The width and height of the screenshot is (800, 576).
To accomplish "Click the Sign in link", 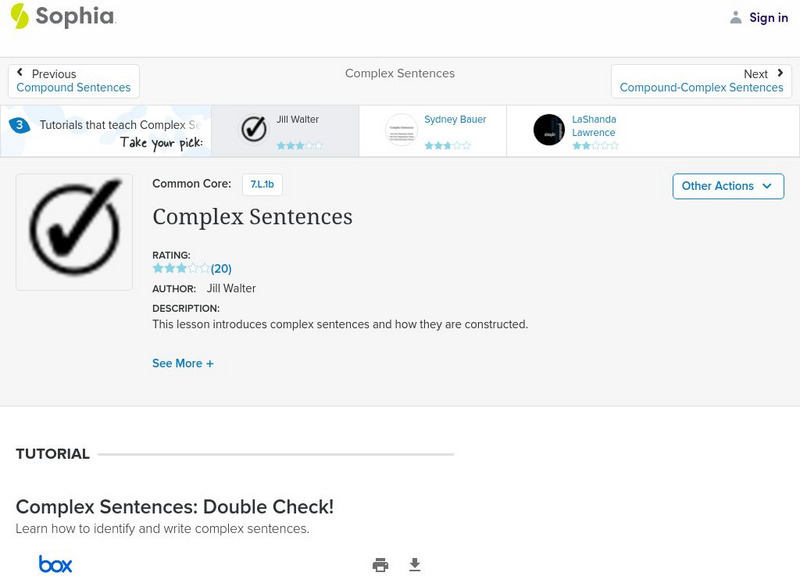I will (x=768, y=17).
